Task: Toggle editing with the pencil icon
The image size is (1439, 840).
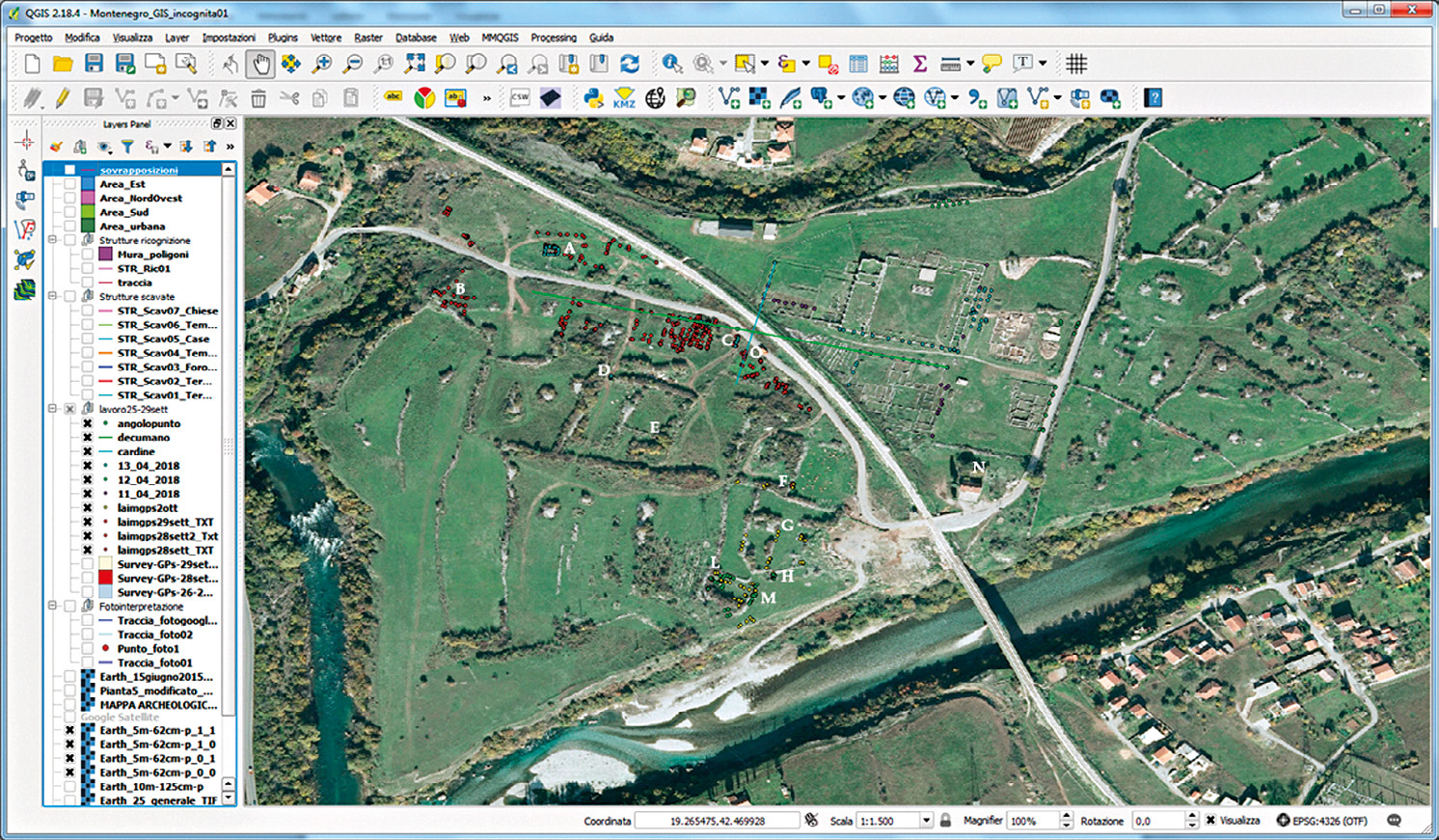Action: 63,97
